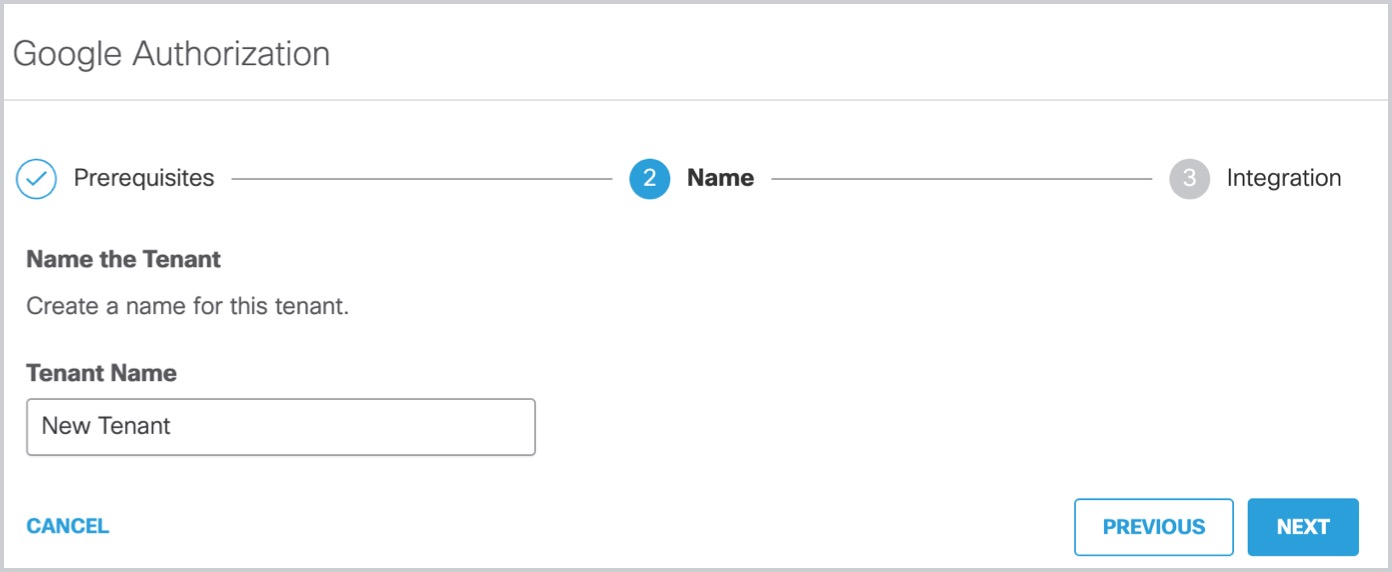1392x572 pixels.
Task: Select the Name step label
Action: 720,178
